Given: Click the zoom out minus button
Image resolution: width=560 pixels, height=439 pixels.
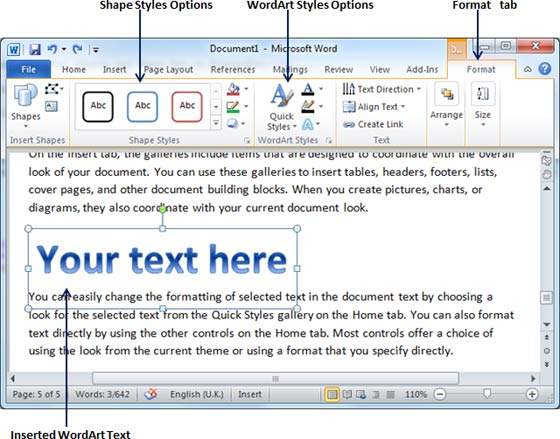Looking at the screenshot, I should [440, 394].
